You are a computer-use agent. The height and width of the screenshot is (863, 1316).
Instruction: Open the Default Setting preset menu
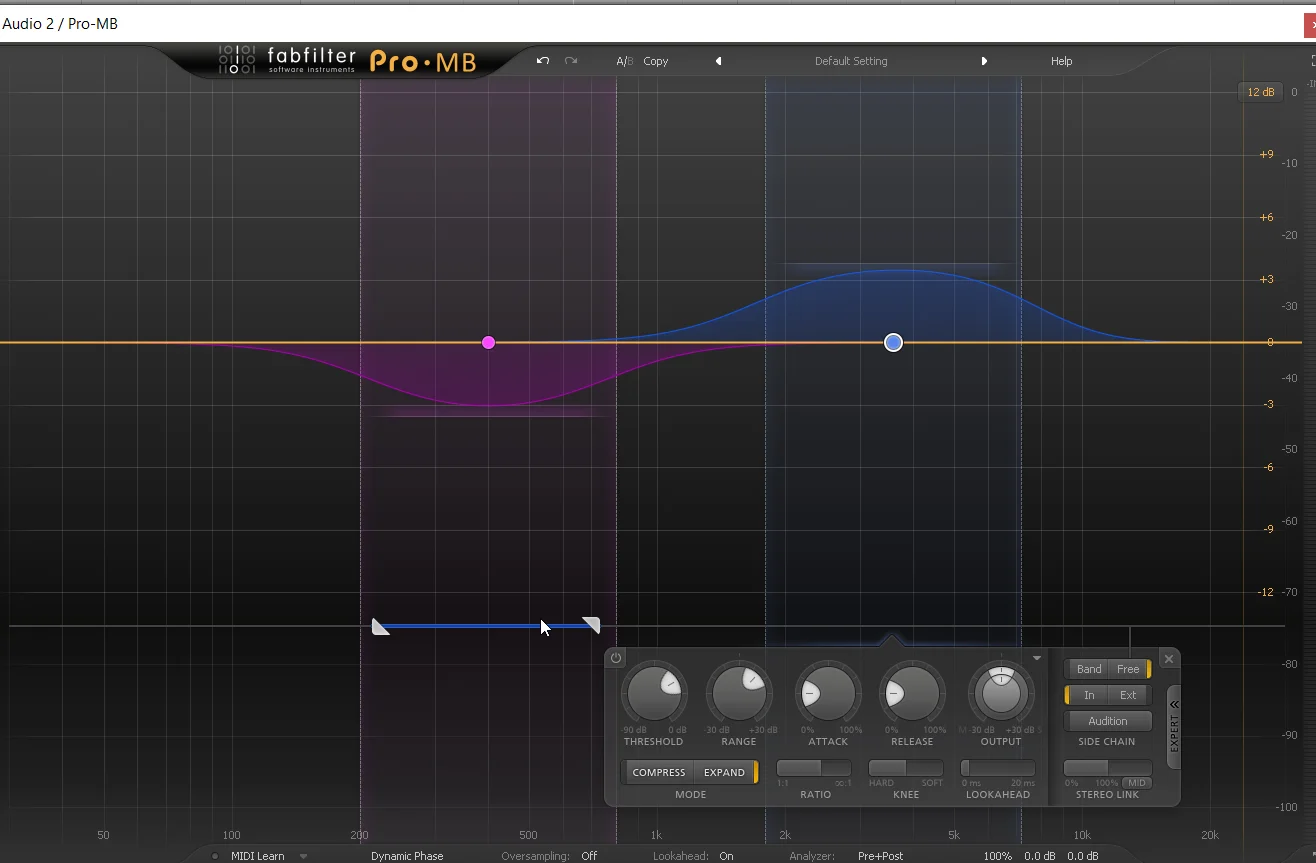coord(851,61)
